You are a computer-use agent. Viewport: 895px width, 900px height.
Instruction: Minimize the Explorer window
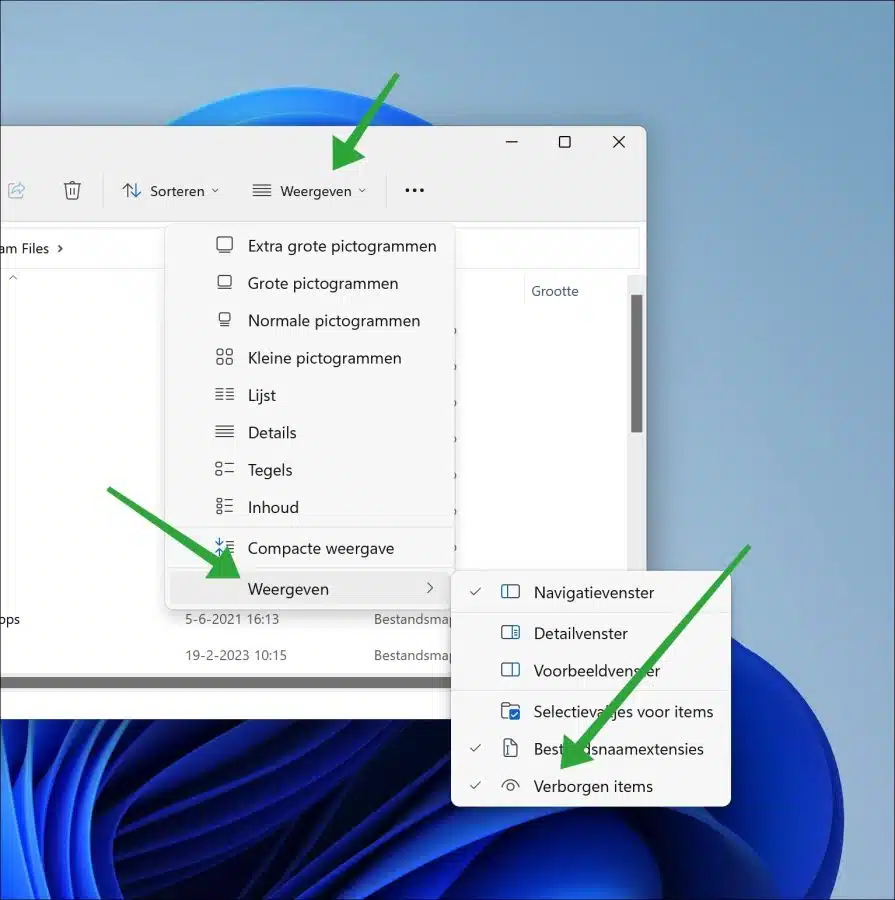[x=512, y=142]
